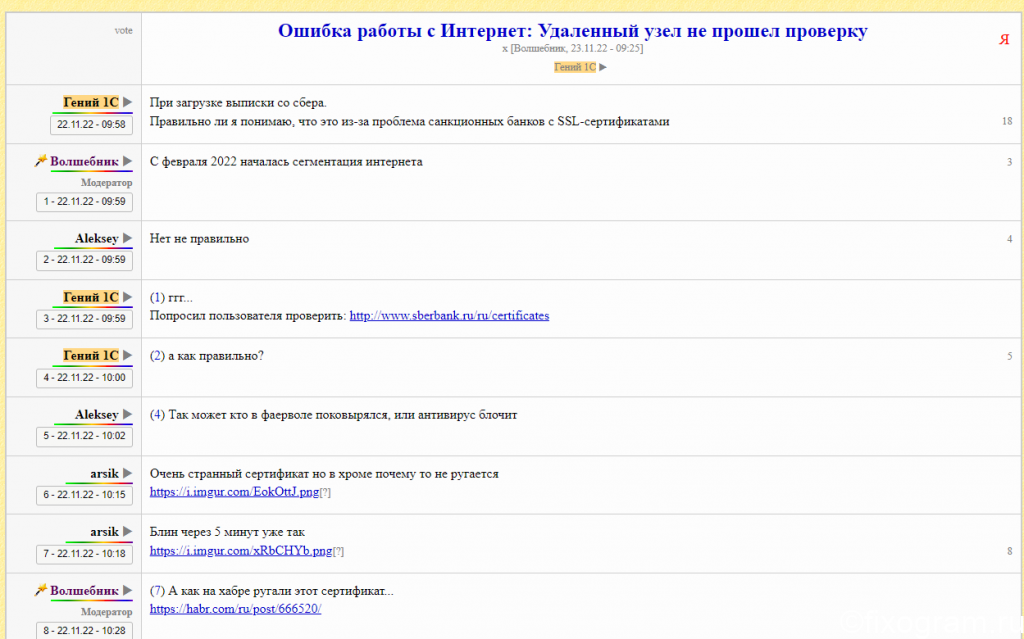This screenshot has height=639, width=1024.
Task: Expand the arrow beside Гений 1С in the first post
Action: click(x=127, y=102)
